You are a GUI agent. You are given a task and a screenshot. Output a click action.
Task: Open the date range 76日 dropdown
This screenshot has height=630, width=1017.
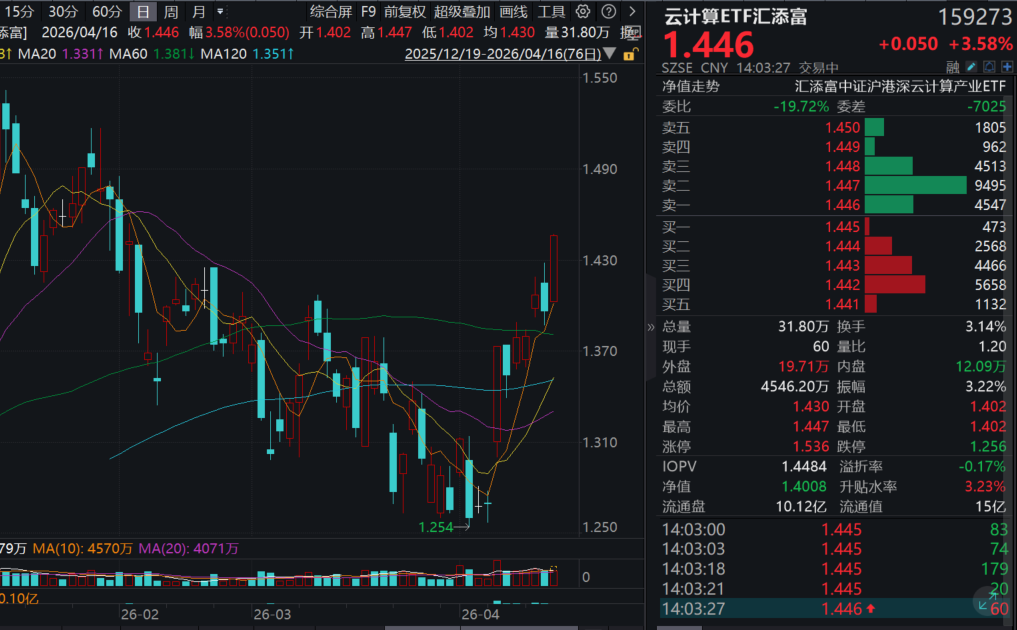(x=608, y=53)
